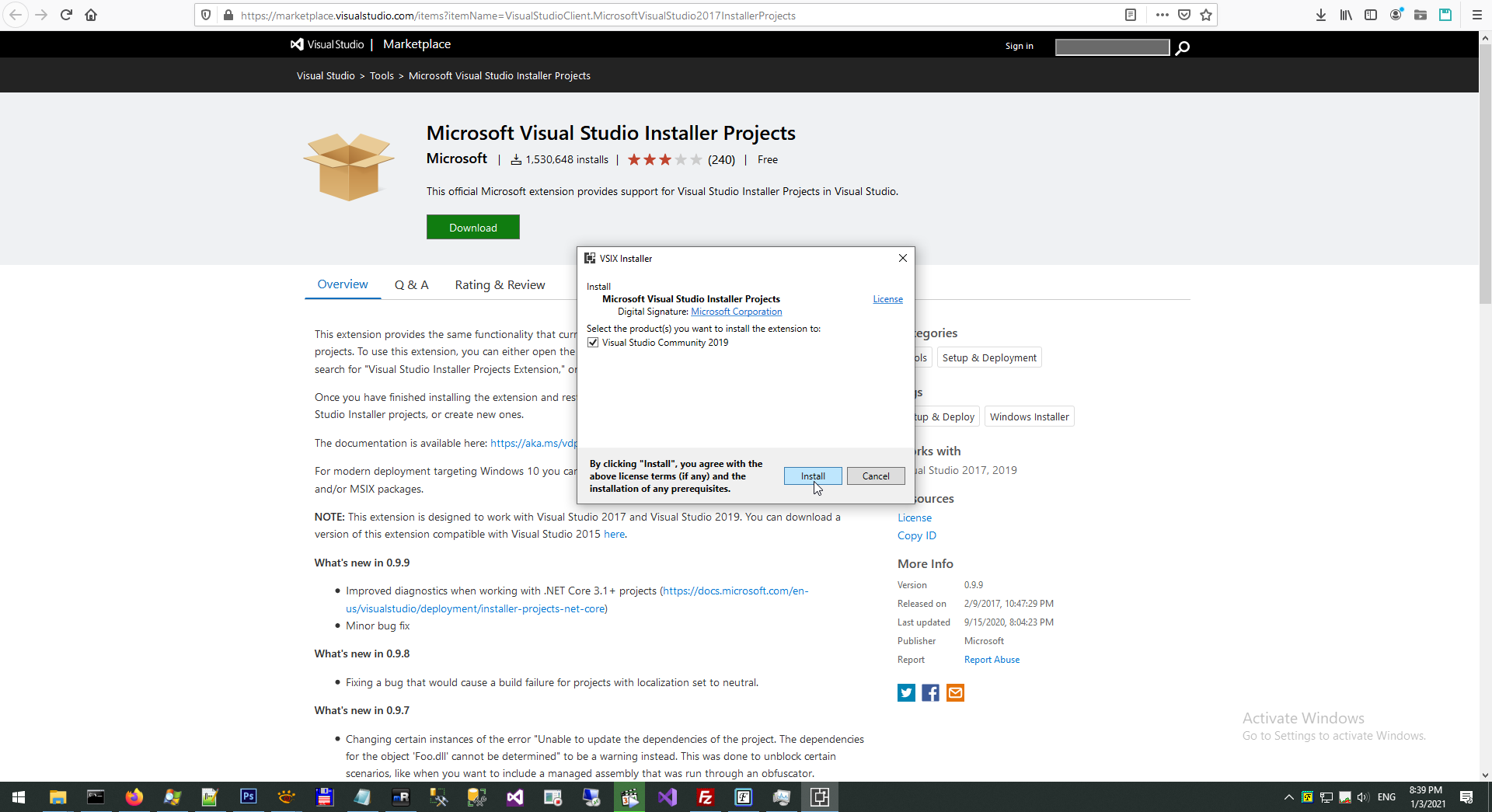This screenshot has width=1492, height=812.
Task: Open the Windows Installer tag
Action: 1030,416
